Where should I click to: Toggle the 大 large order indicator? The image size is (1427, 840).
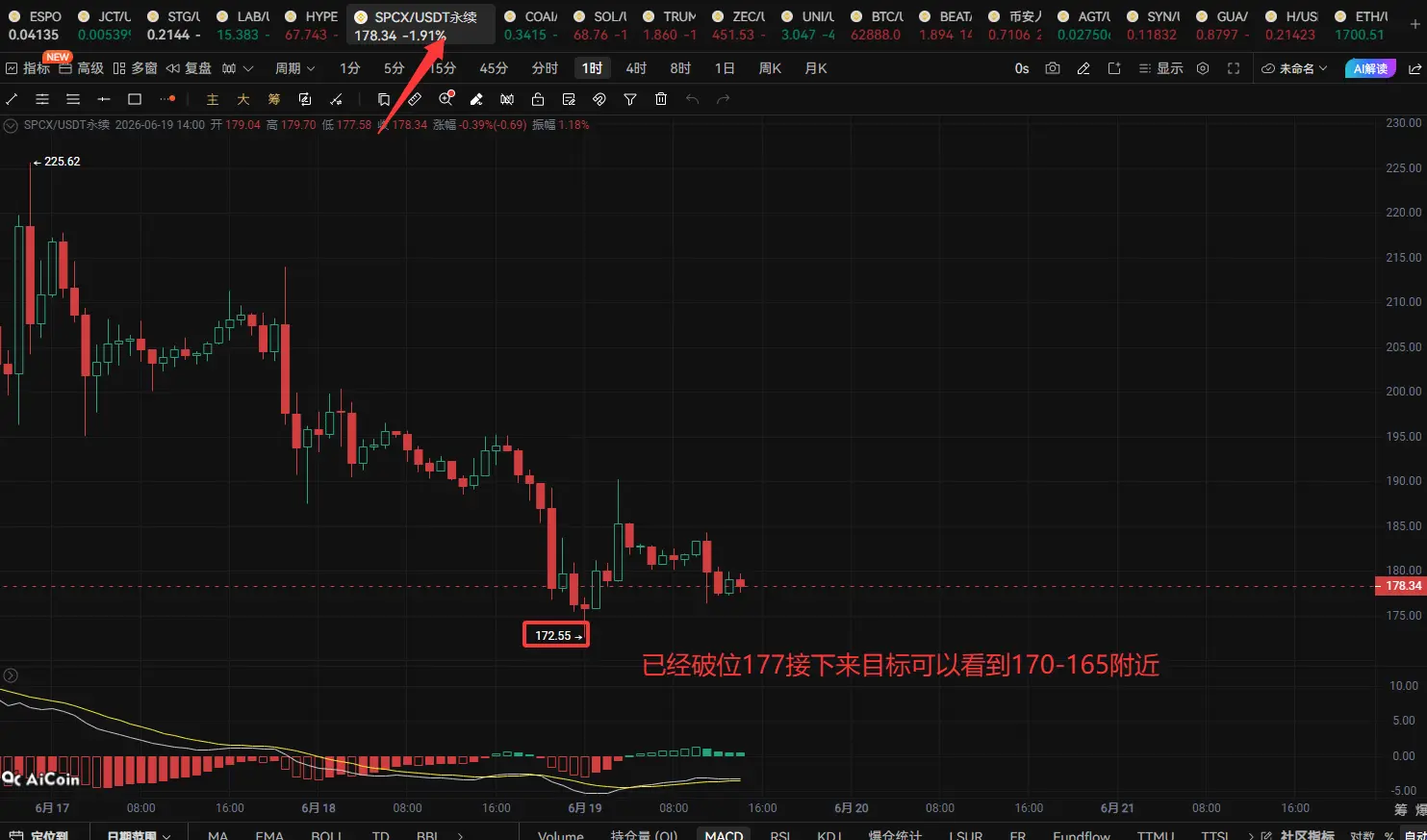coord(243,99)
